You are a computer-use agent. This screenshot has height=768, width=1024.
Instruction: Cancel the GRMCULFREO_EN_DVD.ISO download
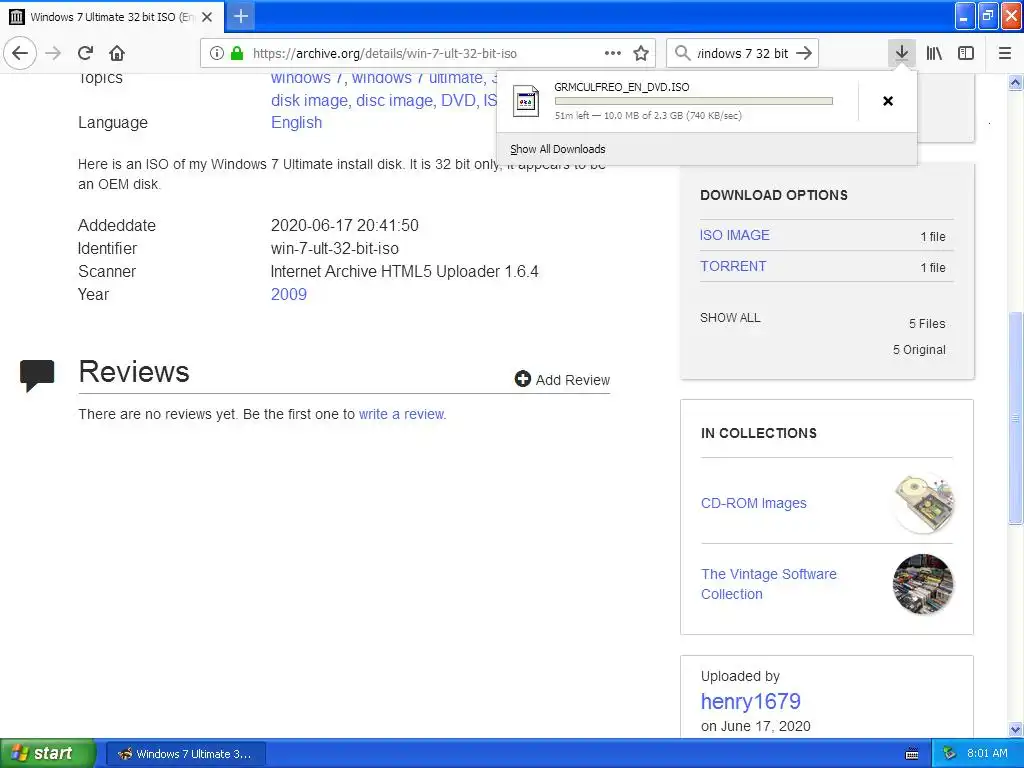888,101
